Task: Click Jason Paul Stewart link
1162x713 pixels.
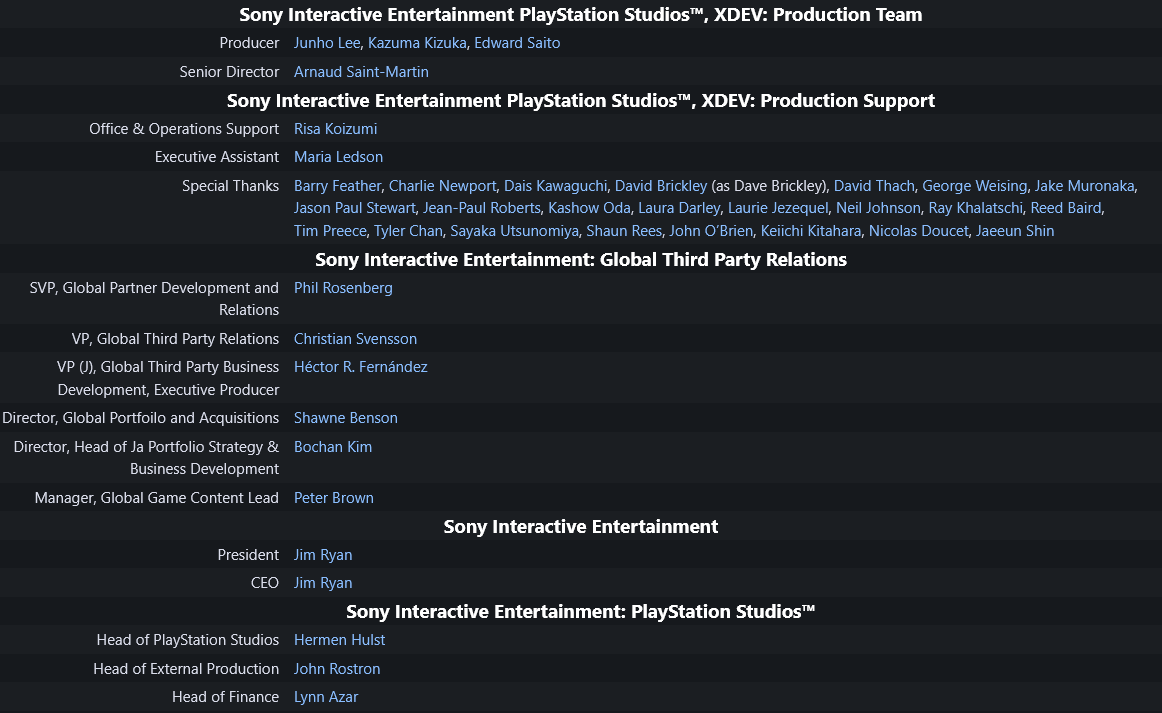Action: point(354,208)
